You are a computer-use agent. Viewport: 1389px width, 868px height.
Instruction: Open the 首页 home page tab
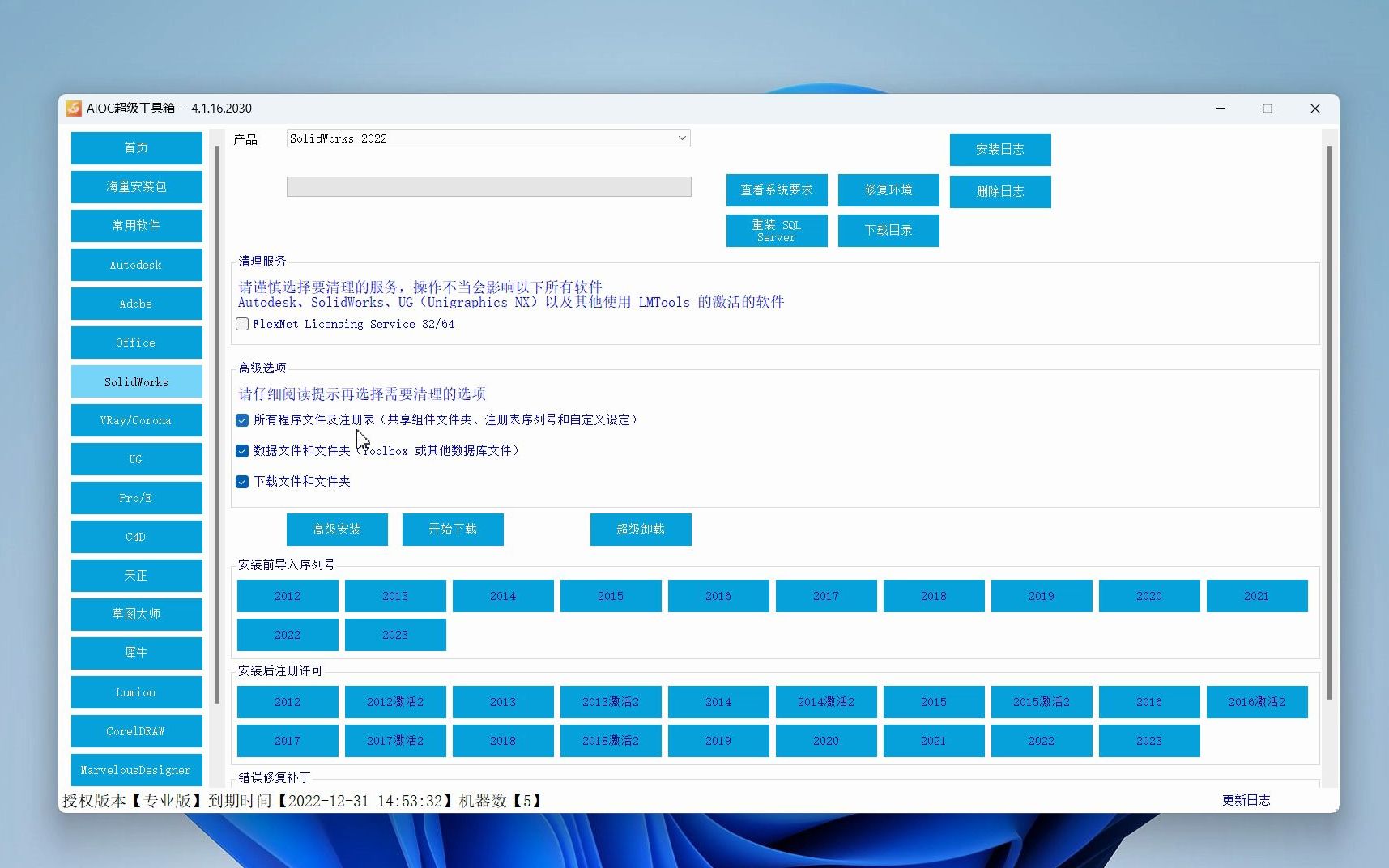coord(137,148)
